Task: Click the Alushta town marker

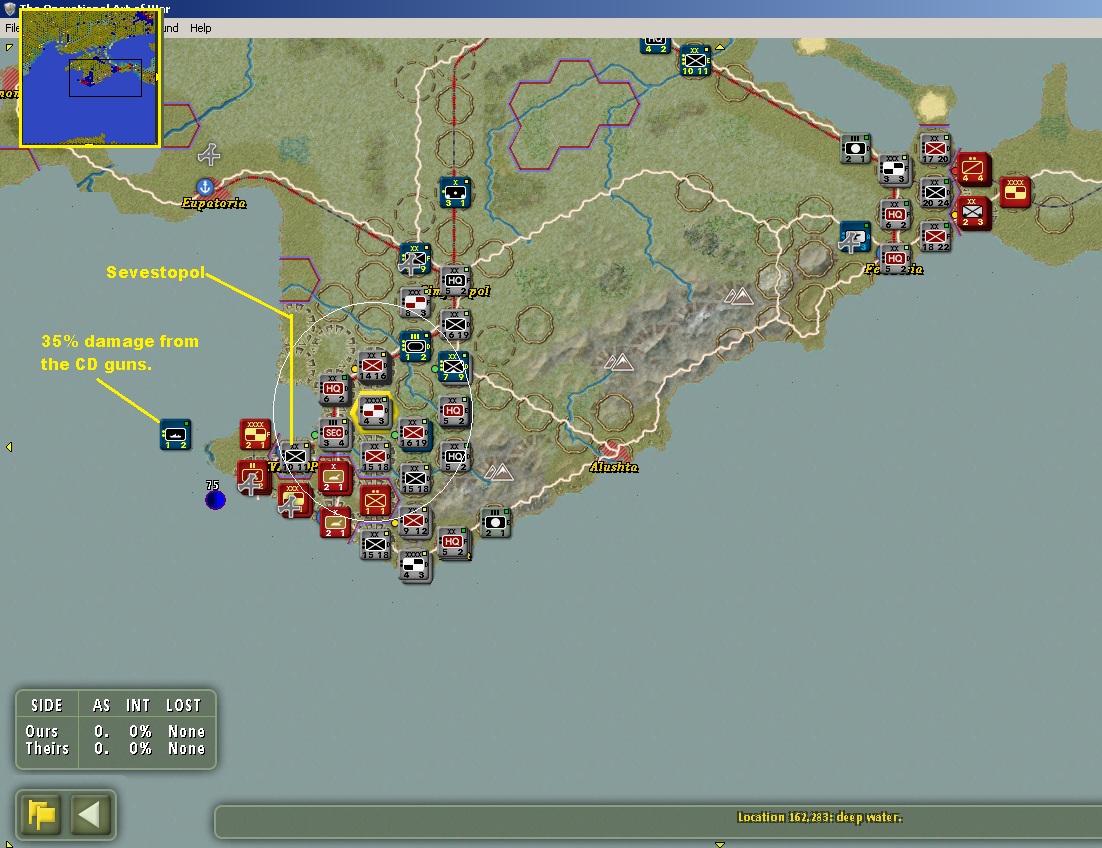Action: (612, 450)
